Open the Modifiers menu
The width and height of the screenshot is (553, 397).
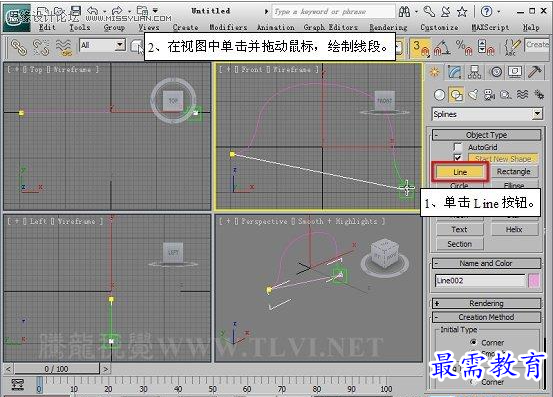(x=228, y=27)
